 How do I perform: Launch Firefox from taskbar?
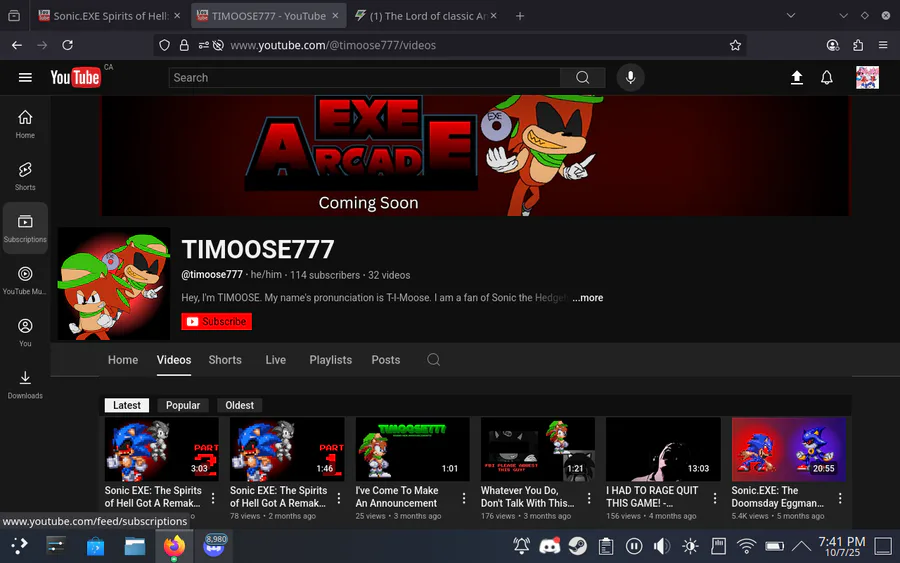tap(174, 546)
